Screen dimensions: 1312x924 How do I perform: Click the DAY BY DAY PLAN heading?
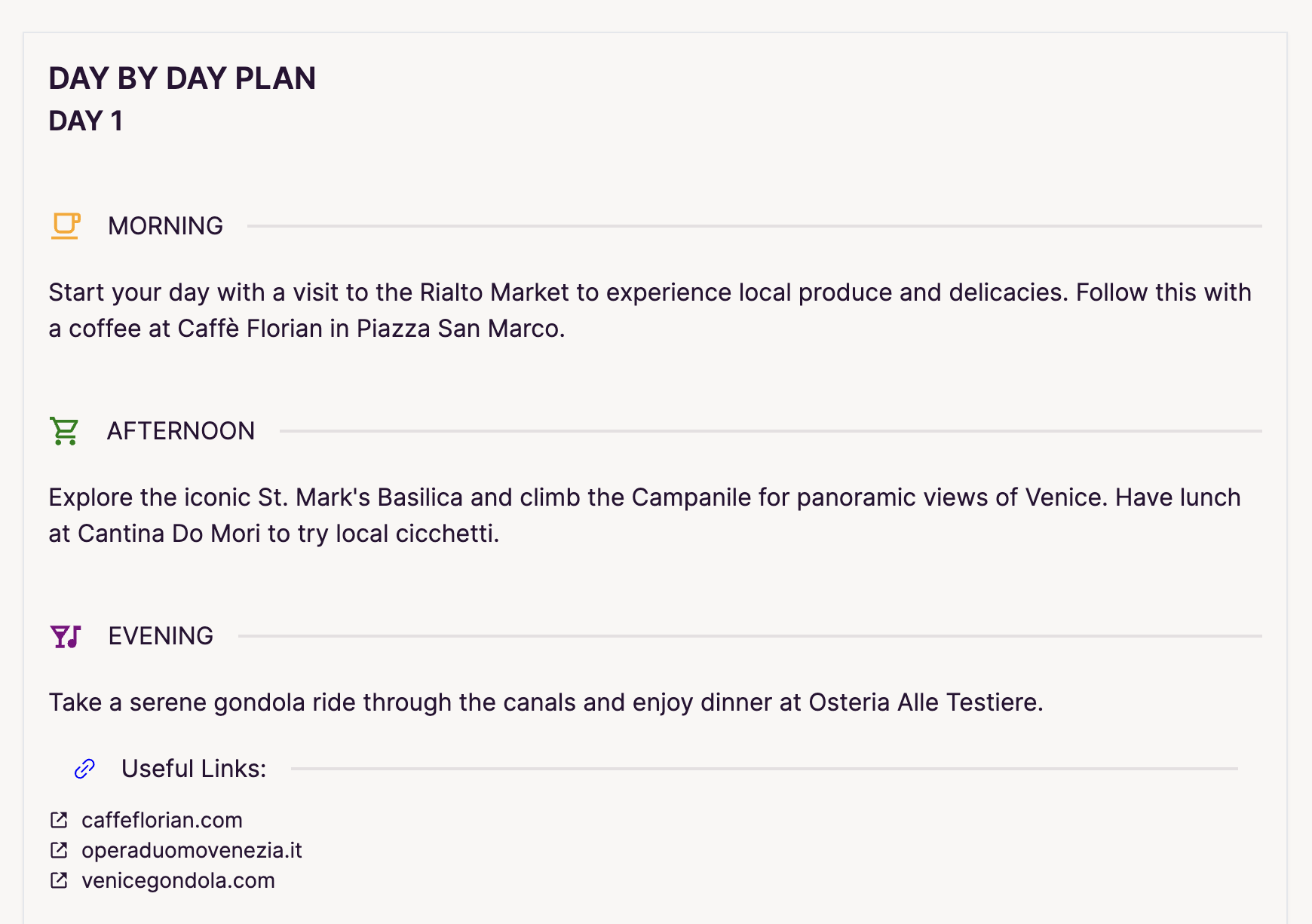182,78
